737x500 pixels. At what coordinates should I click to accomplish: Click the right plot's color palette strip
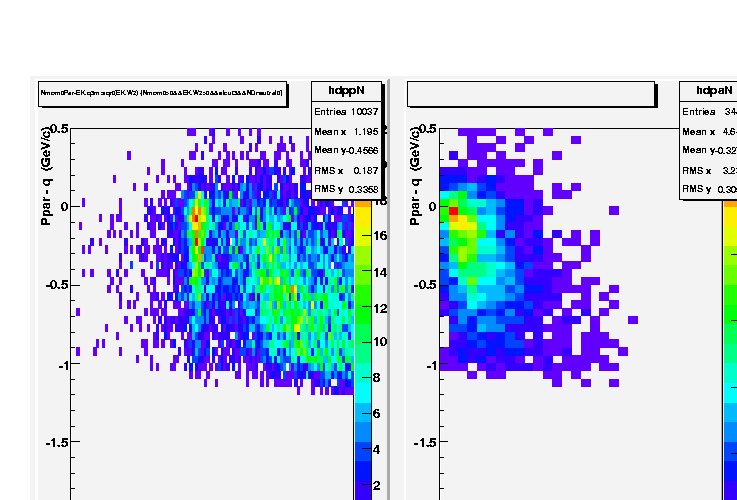click(730, 350)
